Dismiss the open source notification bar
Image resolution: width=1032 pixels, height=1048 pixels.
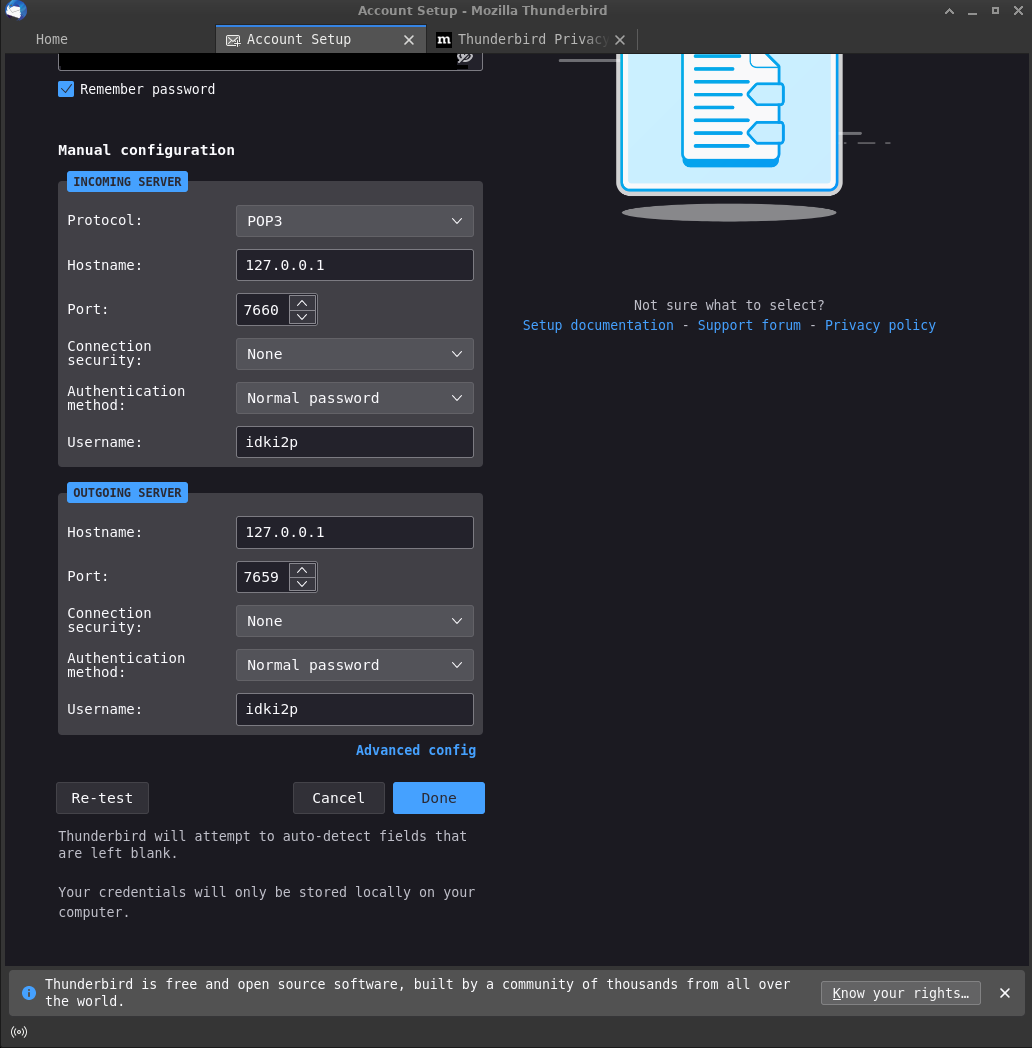pos(1005,993)
